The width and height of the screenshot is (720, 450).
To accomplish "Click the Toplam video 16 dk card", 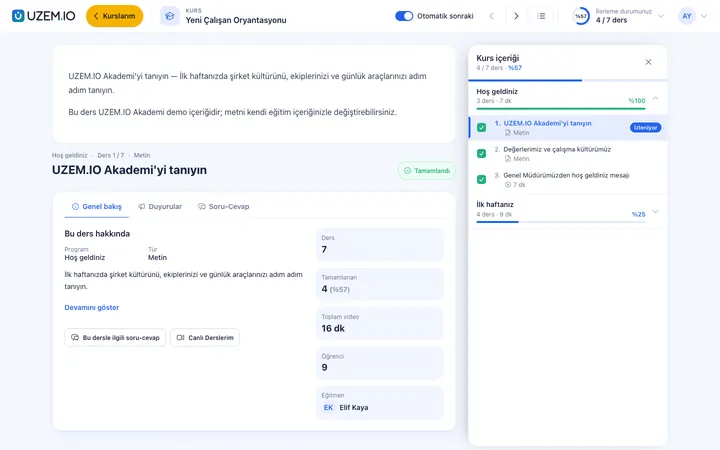I will coord(380,323).
